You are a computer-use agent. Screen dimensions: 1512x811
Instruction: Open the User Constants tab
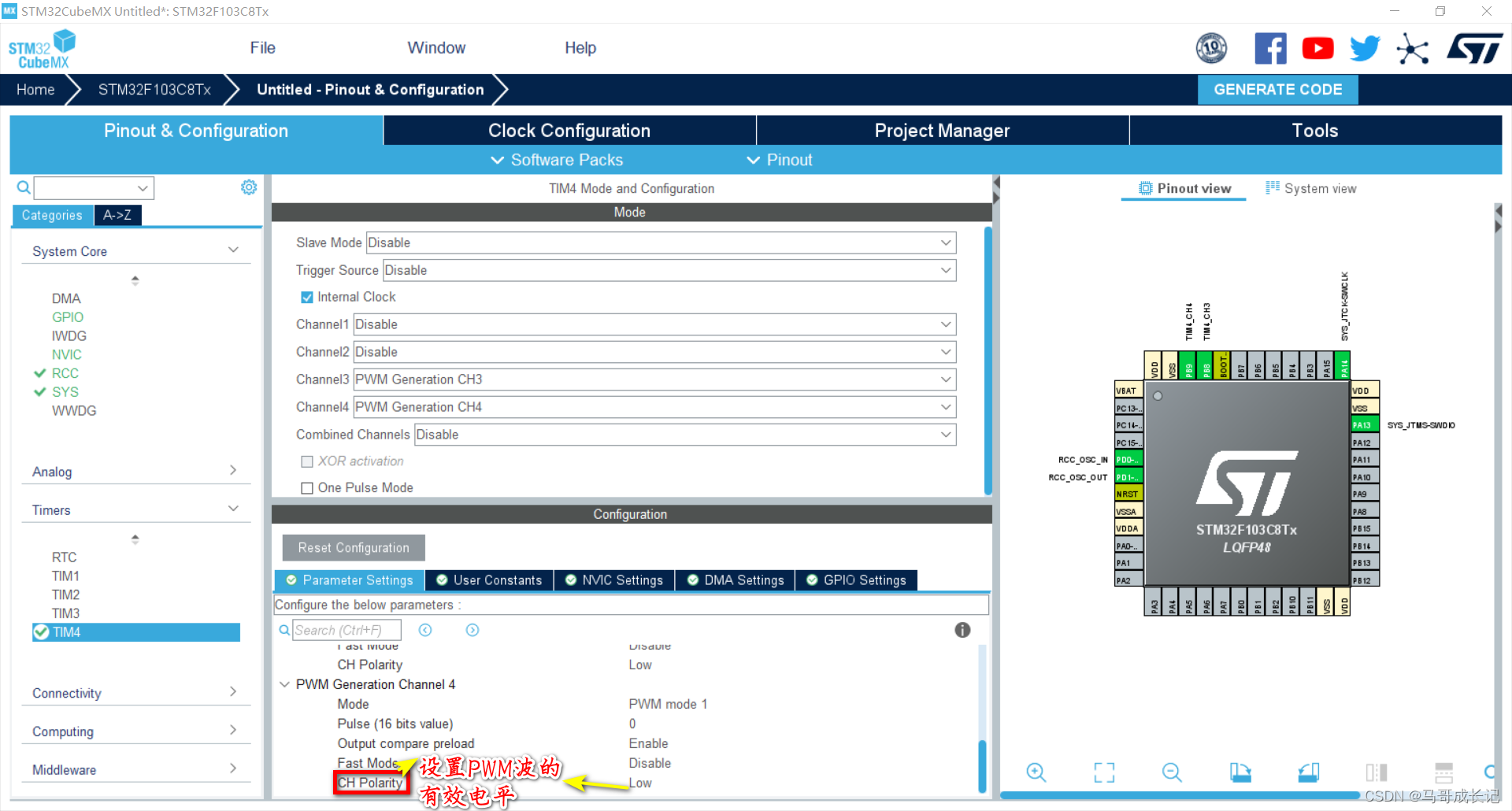pos(489,580)
